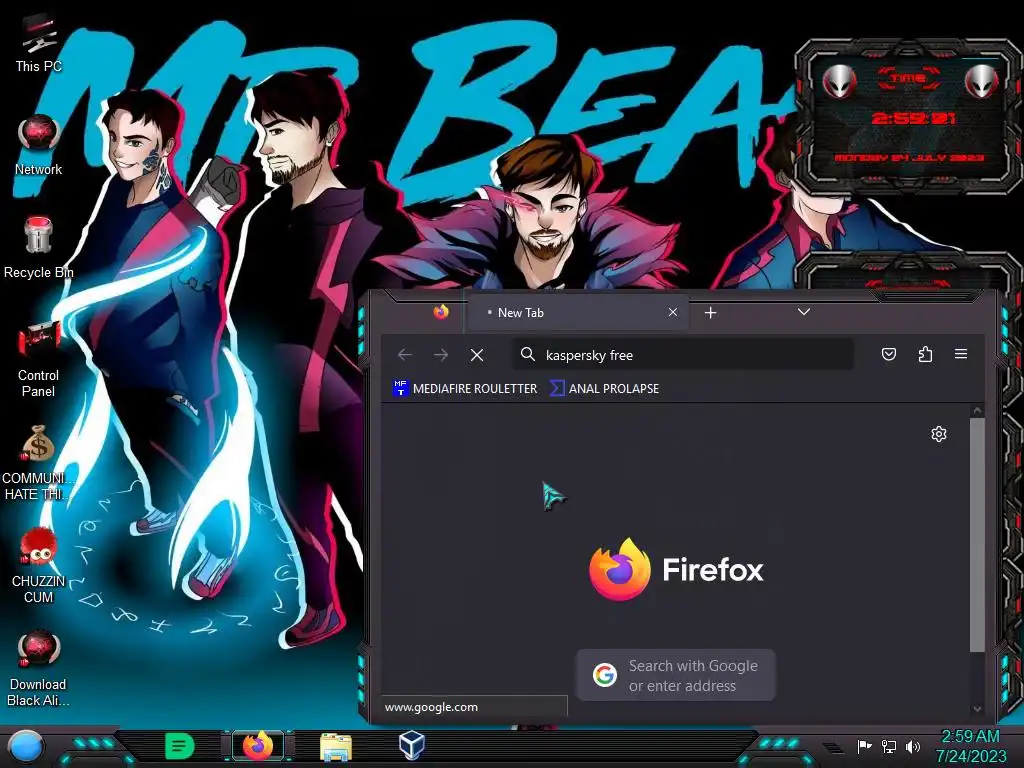This screenshot has width=1024, height=768.
Task: Click the address bar containing kaspersky free
Action: [683, 355]
